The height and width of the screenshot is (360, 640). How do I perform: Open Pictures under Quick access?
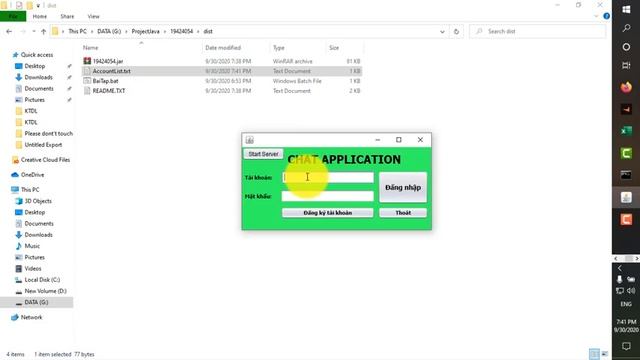[34, 100]
